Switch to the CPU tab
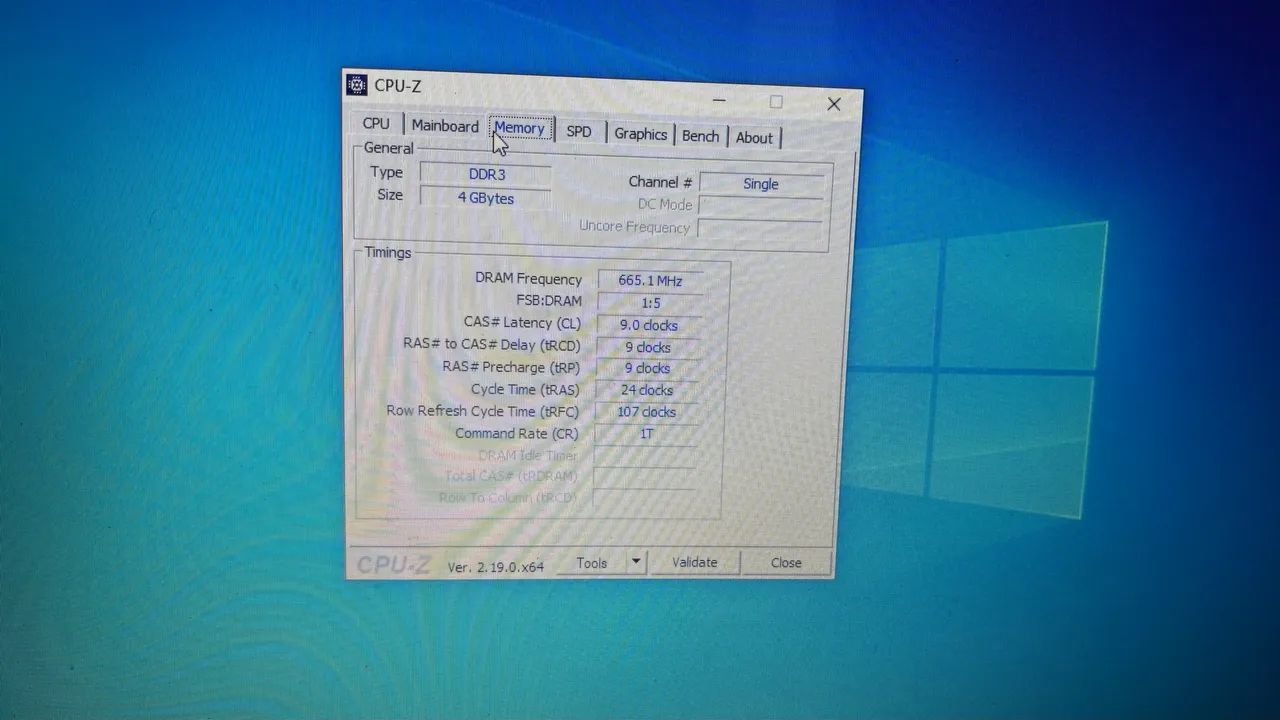Screen dimensions: 1280x720 [377, 124]
